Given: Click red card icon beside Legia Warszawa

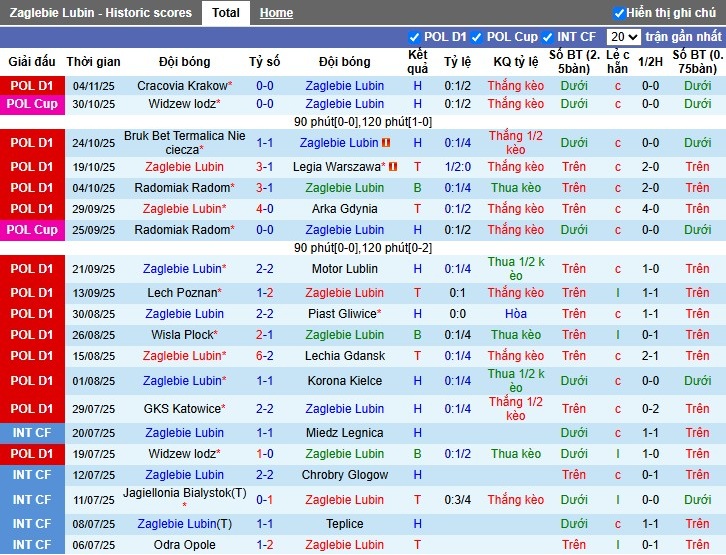Looking at the screenshot, I should (393, 166).
